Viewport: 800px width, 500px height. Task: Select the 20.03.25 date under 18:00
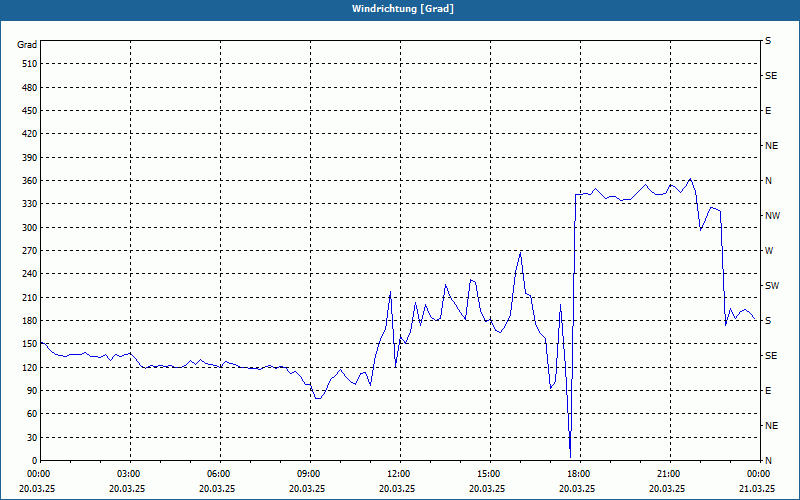(577, 488)
